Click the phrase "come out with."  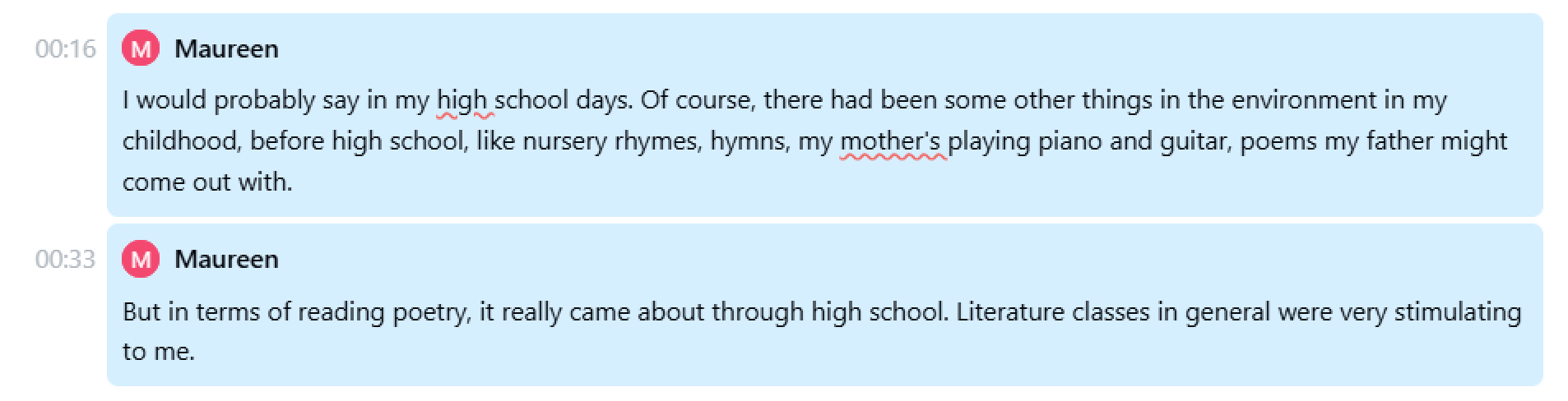pos(207,182)
